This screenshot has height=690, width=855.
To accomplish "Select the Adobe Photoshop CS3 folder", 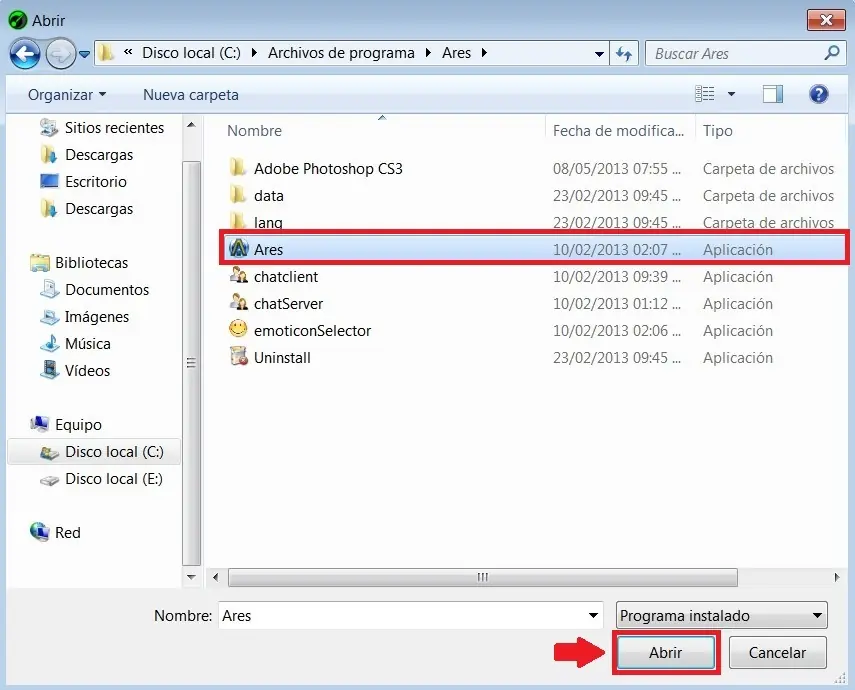I will pos(328,169).
